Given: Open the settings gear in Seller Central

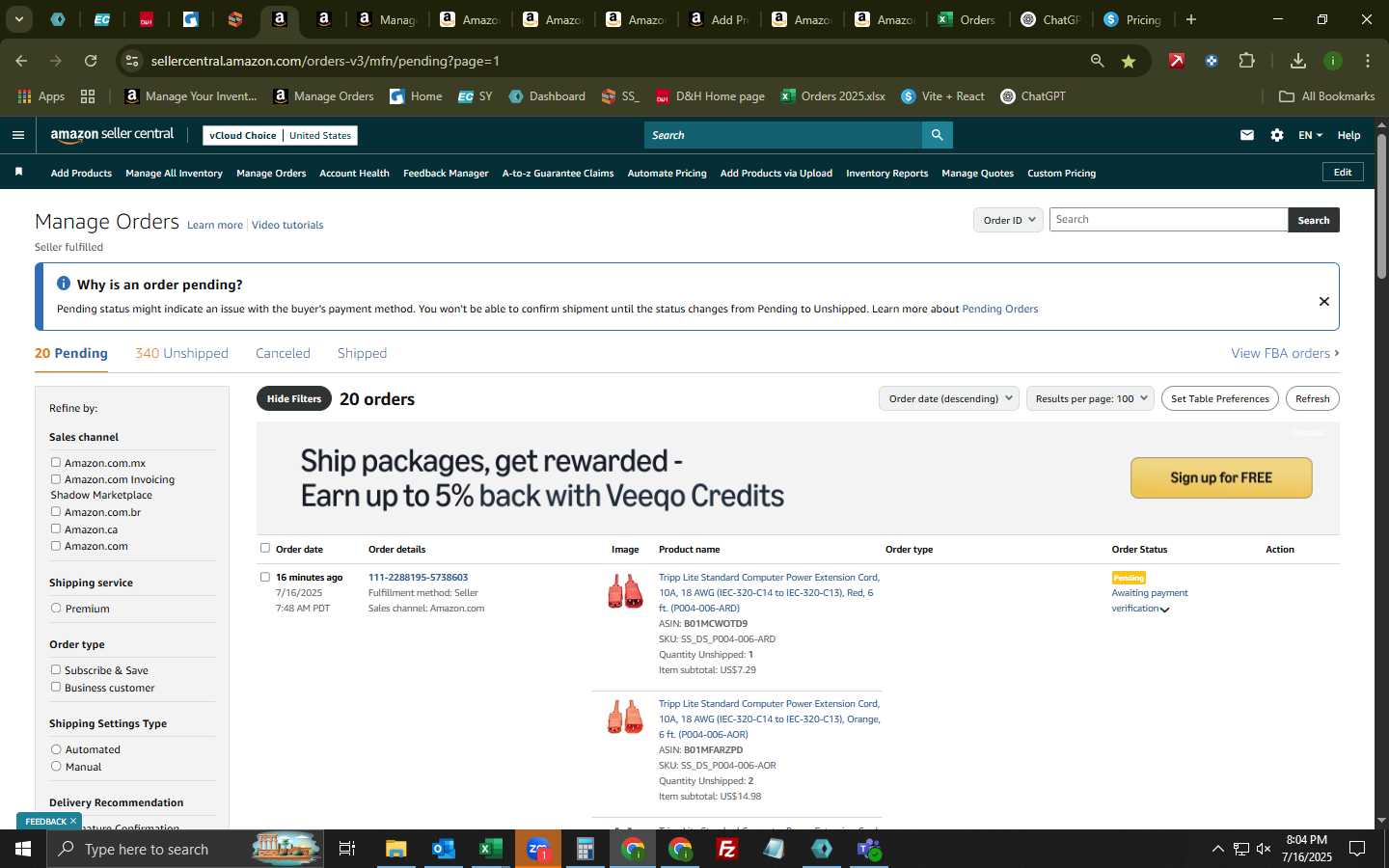Looking at the screenshot, I should [x=1277, y=135].
